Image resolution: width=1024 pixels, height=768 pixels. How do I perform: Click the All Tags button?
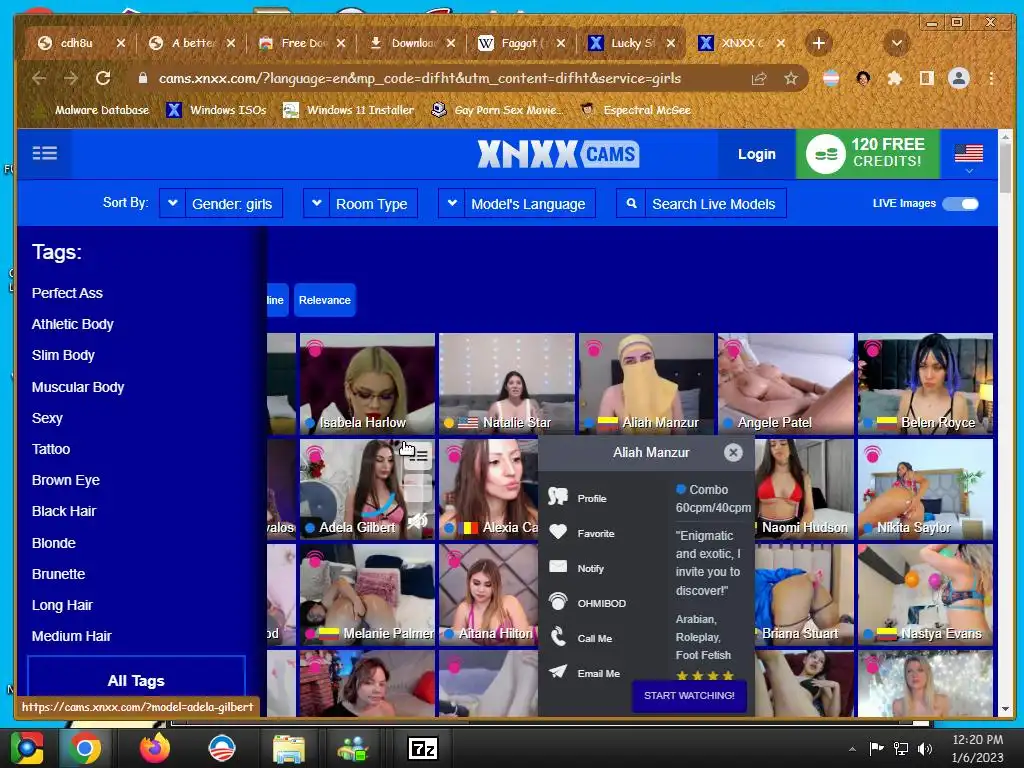tap(136, 679)
